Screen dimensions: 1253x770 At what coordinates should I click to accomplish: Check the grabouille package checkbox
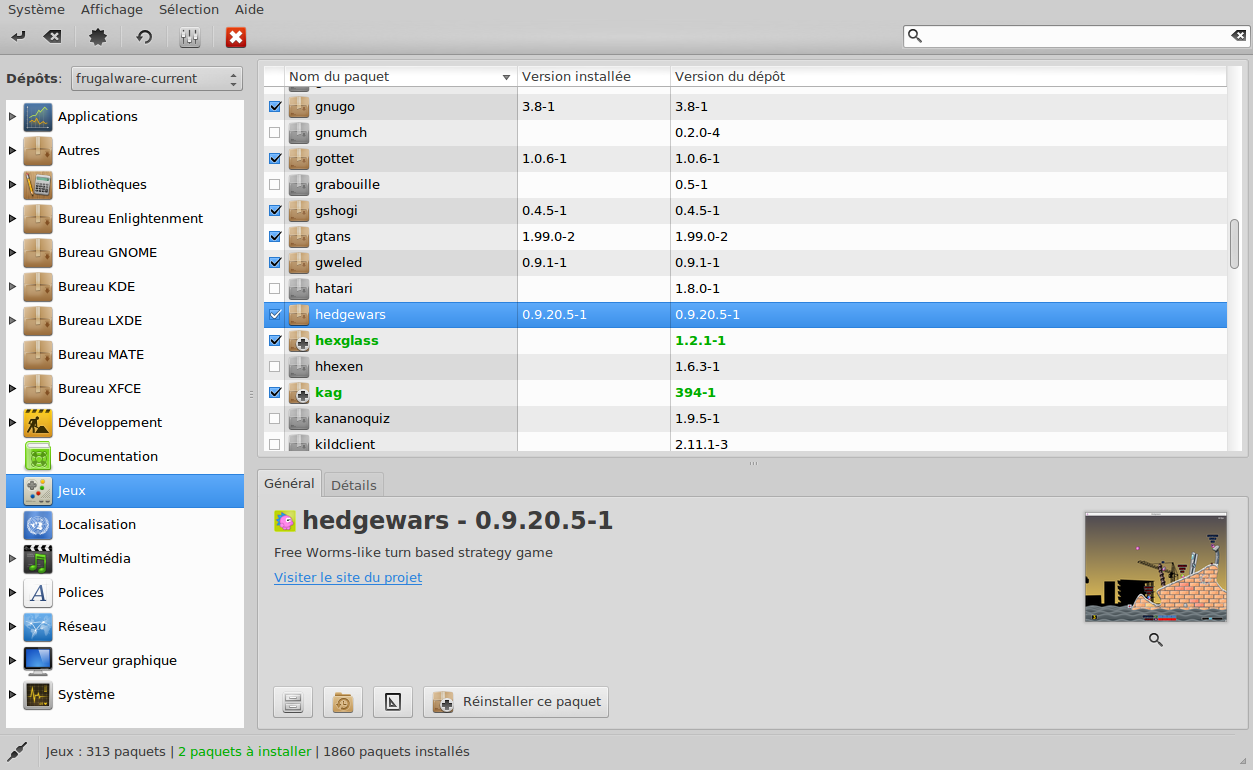(x=275, y=185)
